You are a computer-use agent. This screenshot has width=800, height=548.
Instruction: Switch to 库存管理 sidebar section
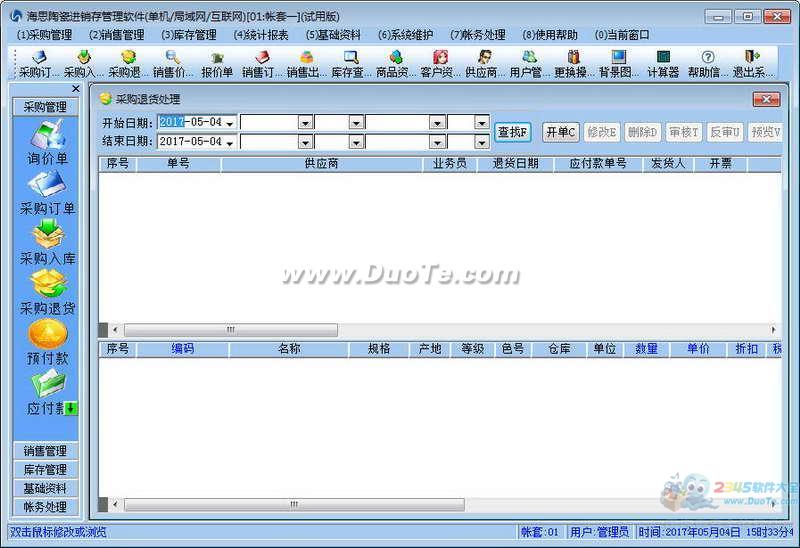click(x=45, y=469)
